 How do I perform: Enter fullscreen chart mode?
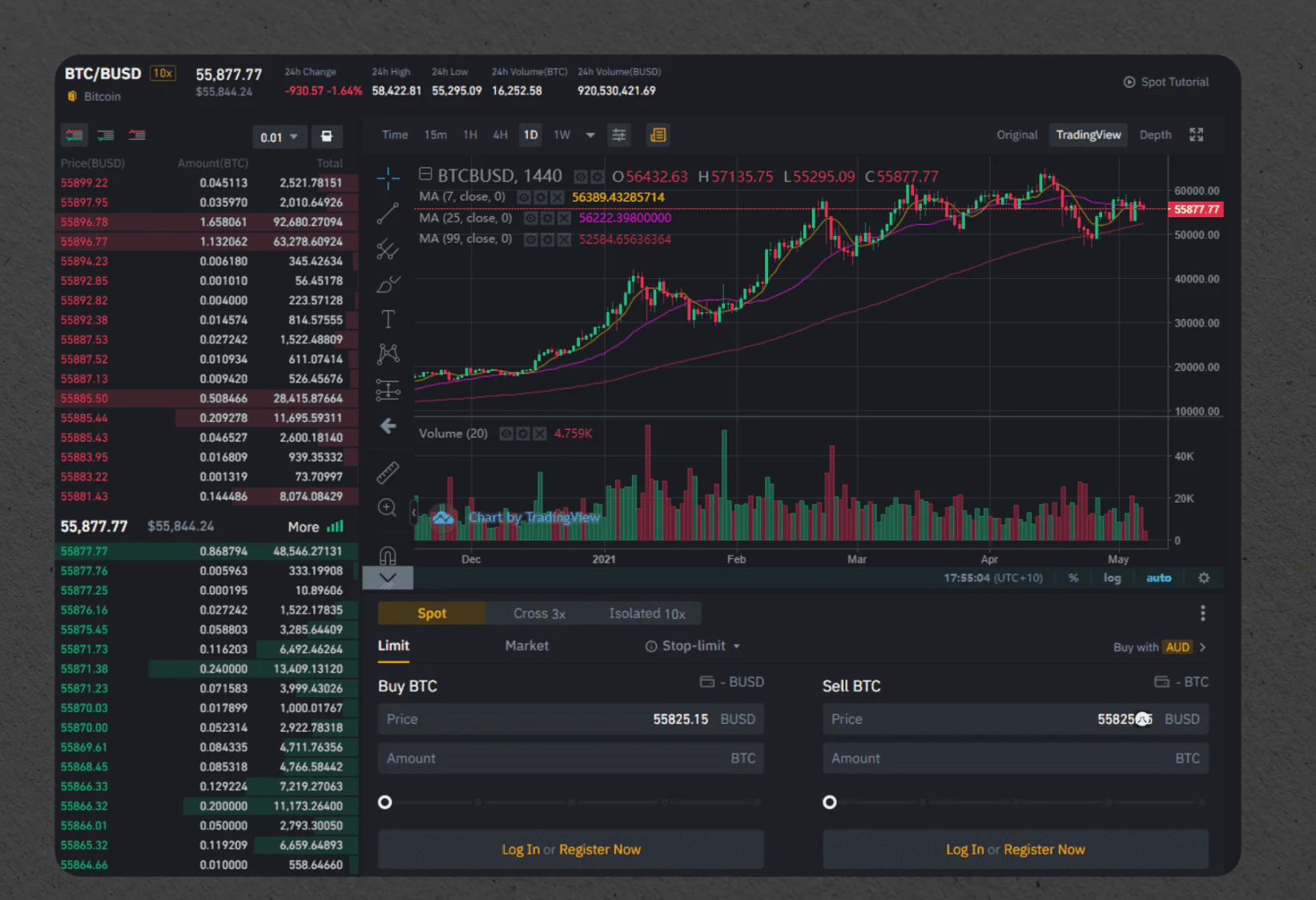tap(1196, 135)
